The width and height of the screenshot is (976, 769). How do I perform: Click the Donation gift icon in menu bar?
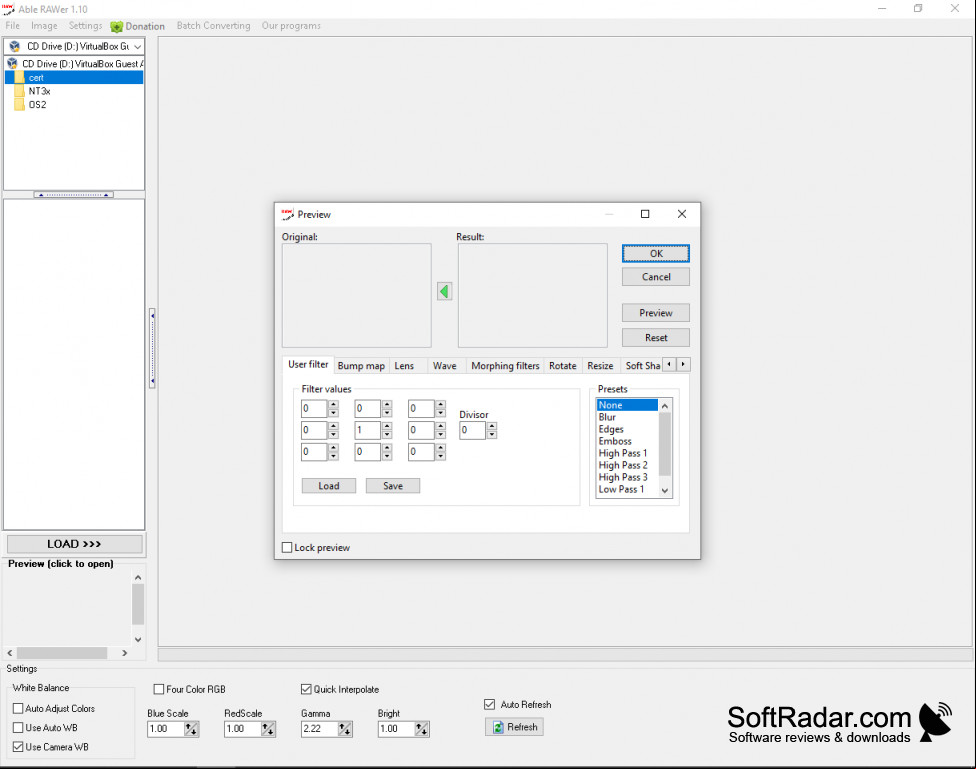click(x=116, y=27)
